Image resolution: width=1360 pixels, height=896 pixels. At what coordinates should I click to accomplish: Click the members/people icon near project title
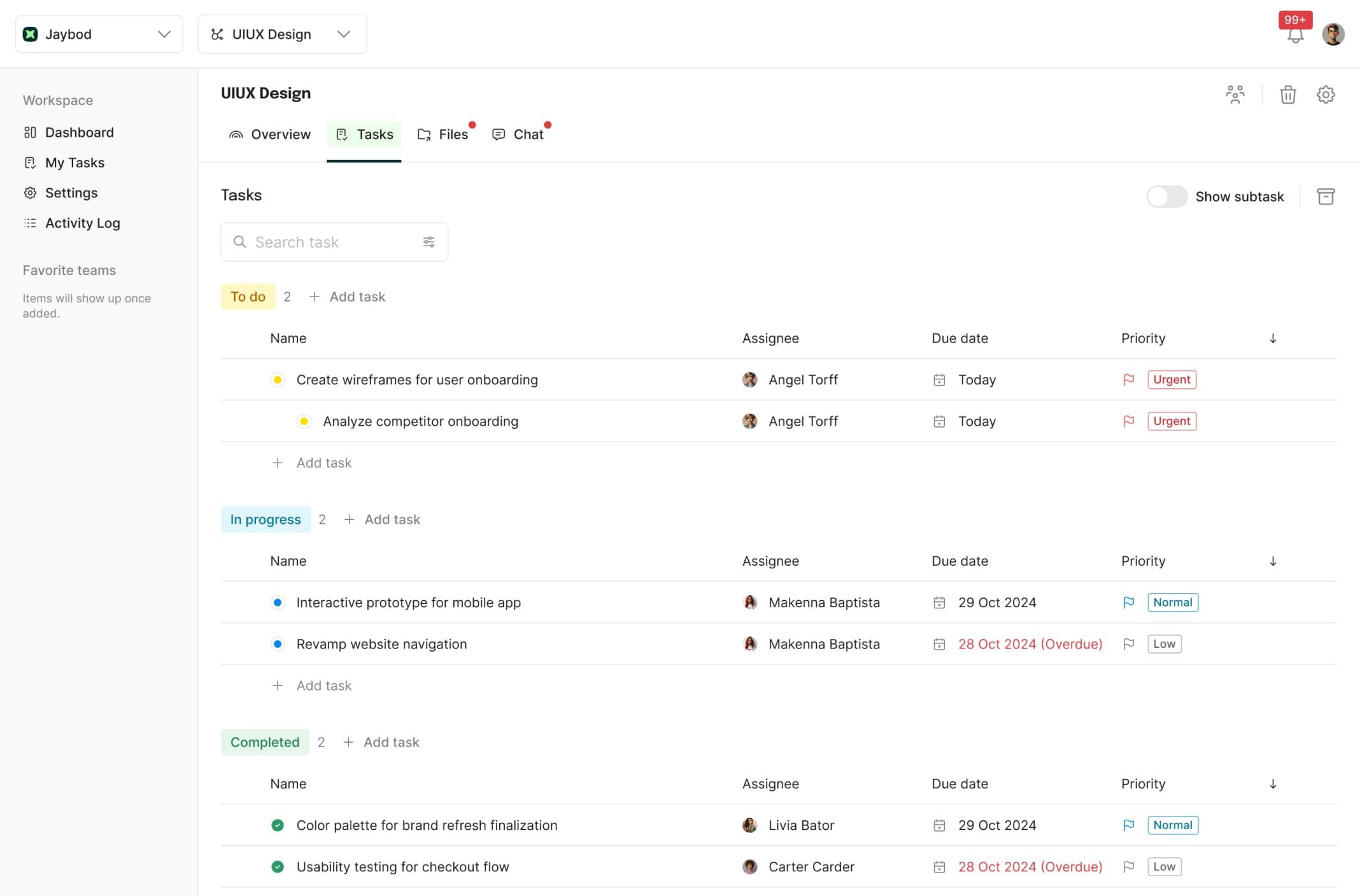1235,94
